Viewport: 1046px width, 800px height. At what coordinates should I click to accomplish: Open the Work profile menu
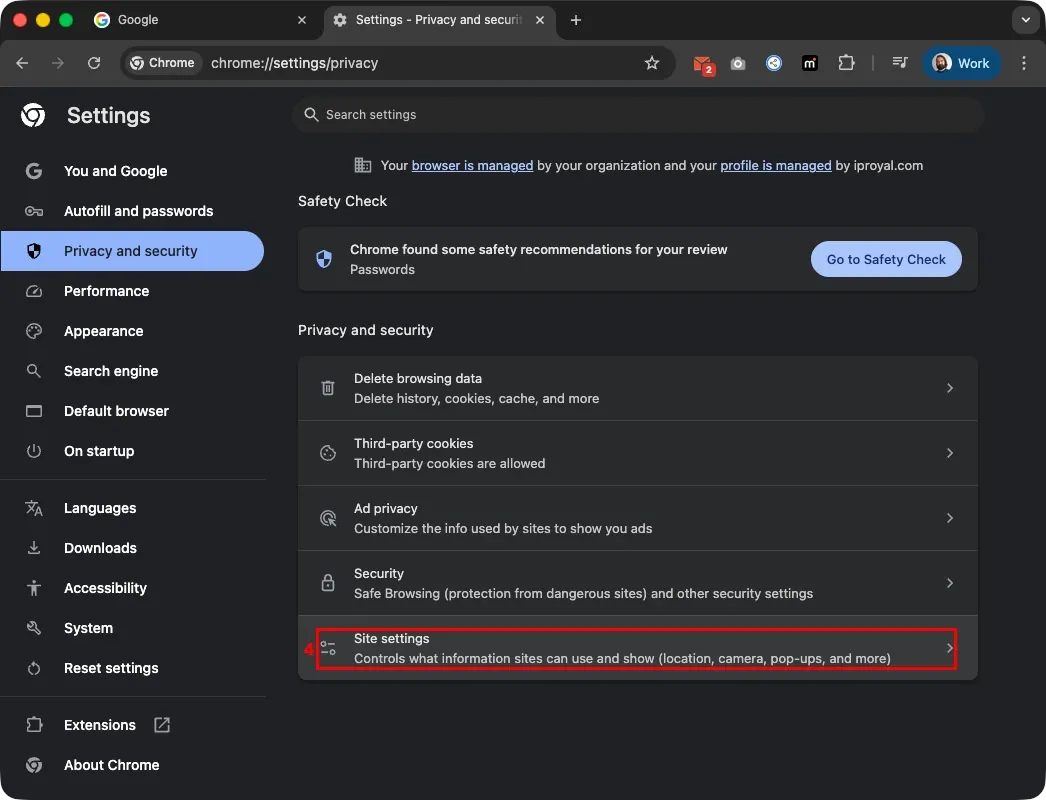click(961, 63)
